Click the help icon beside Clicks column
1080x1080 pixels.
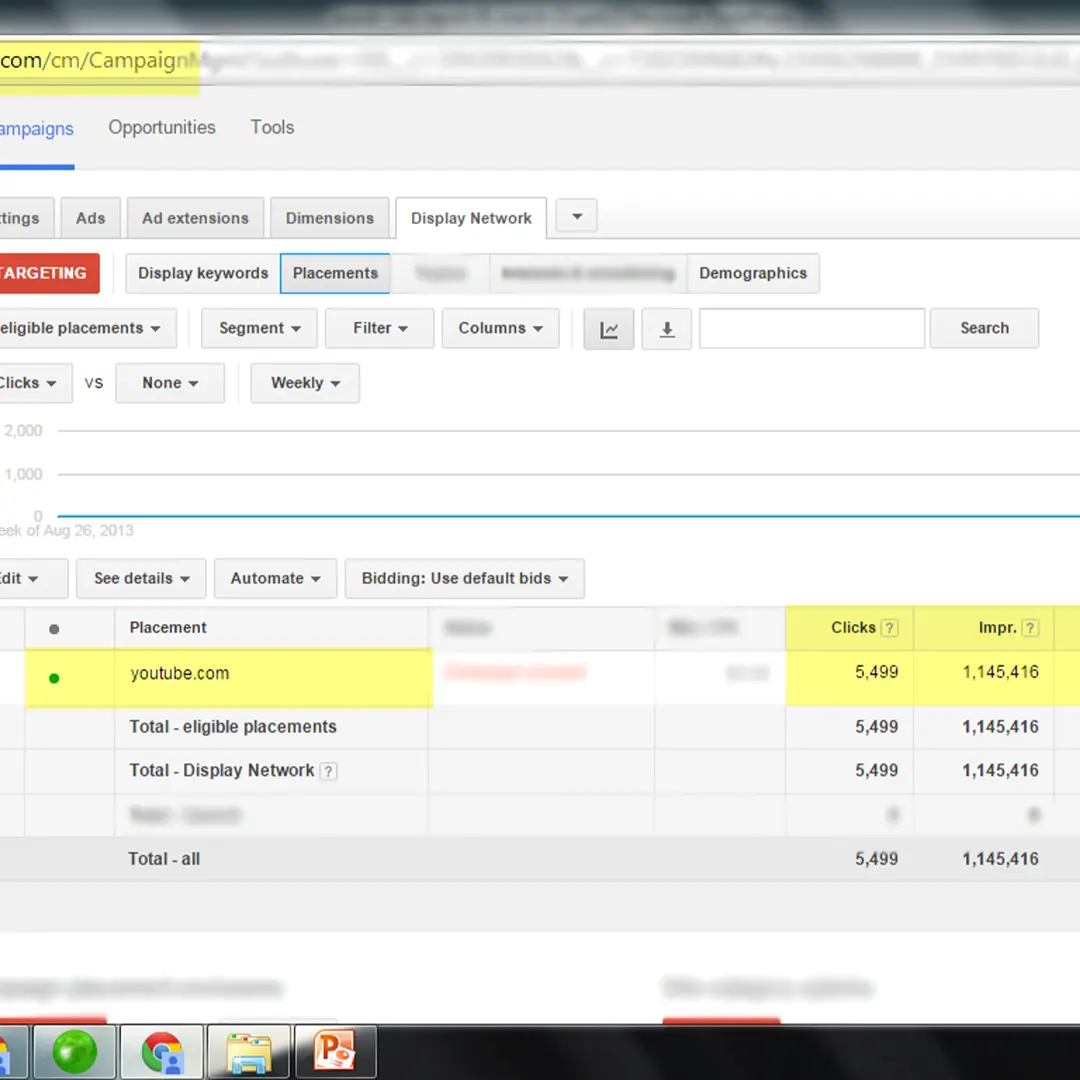(x=889, y=628)
